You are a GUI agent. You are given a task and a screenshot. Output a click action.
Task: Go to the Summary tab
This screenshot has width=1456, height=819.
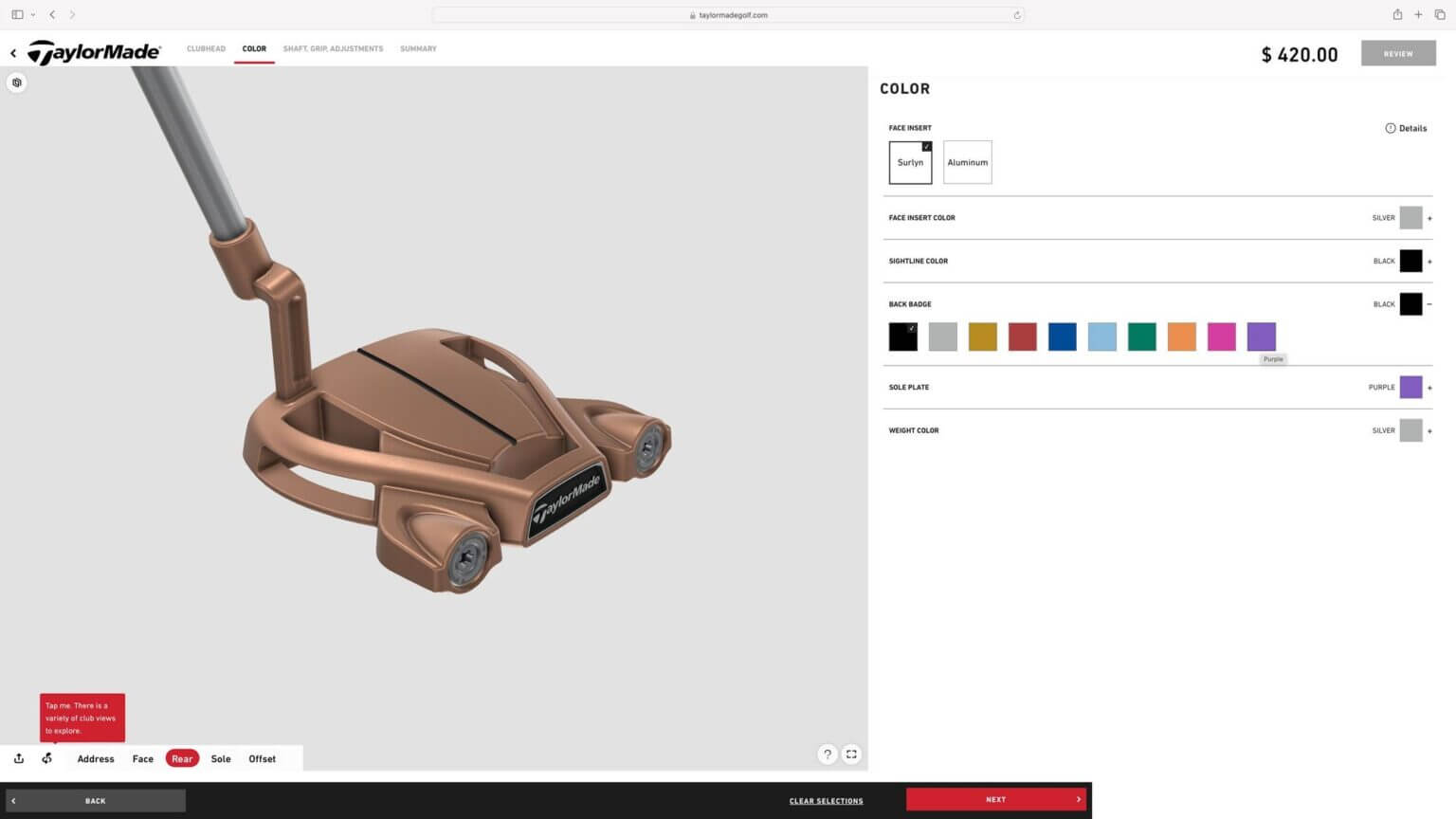click(x=418, y=48)
